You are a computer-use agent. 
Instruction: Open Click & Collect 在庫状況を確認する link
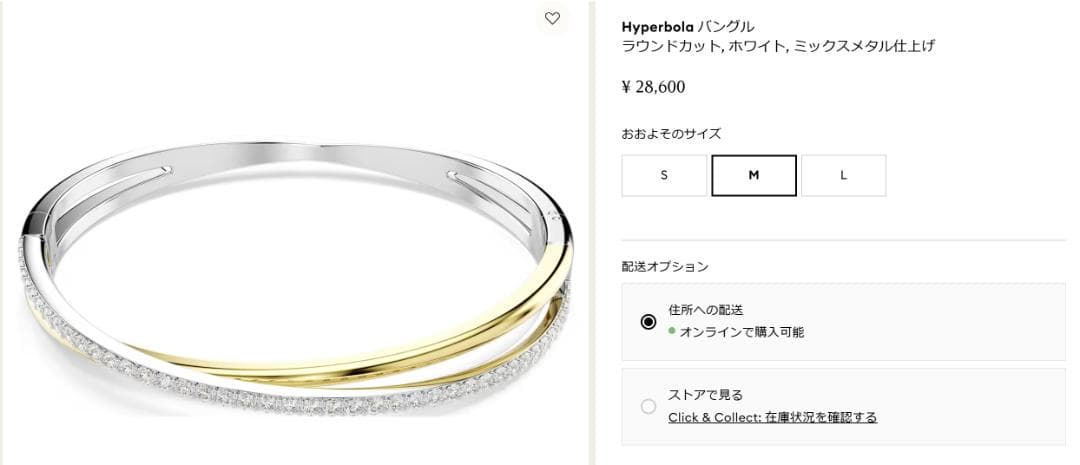pyautogui.click(x=772, y=417)
